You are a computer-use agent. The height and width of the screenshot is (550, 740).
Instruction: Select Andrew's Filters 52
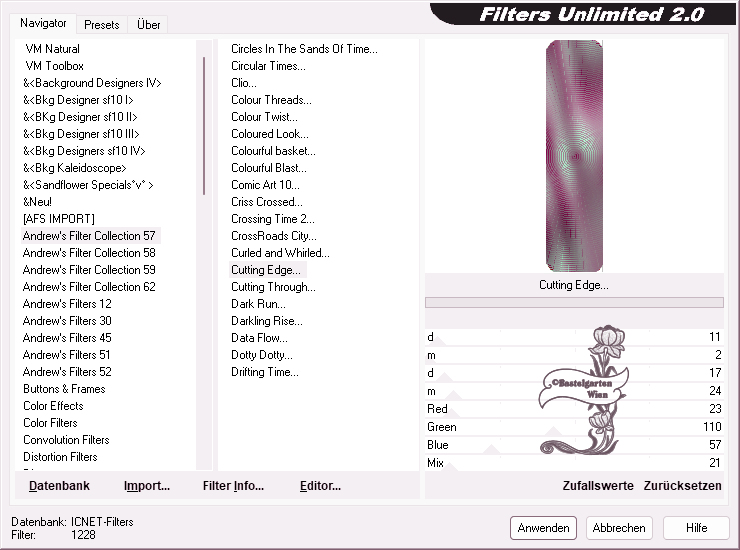[x=67, y=372]
